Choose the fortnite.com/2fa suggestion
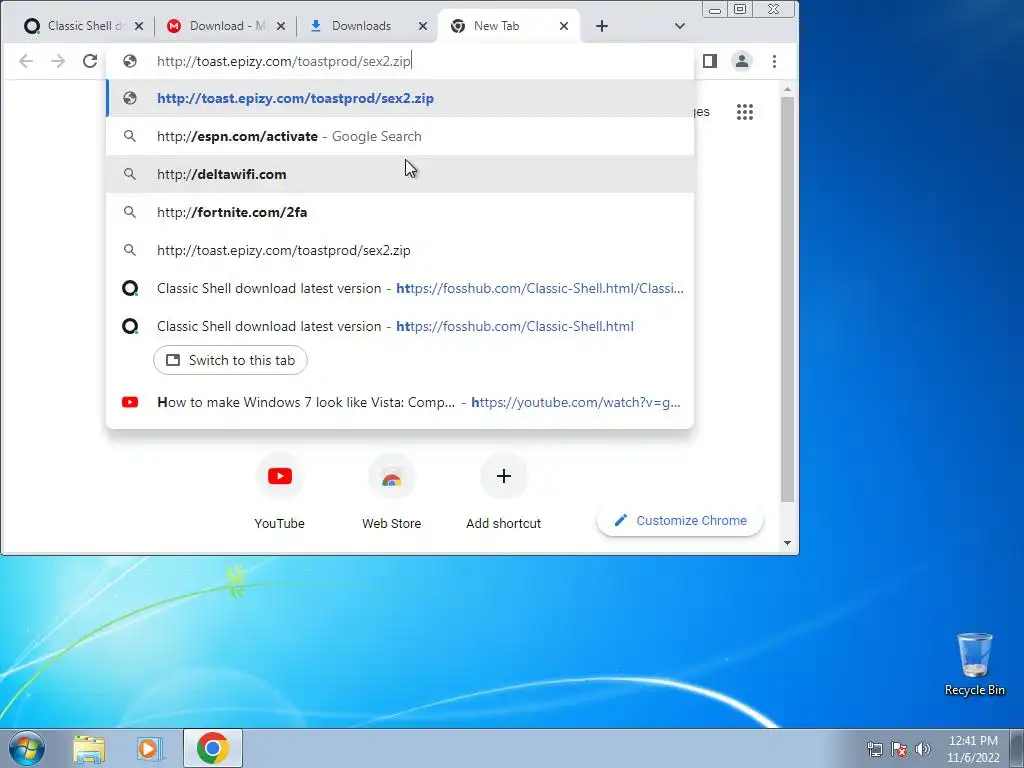This screenshot has width=1024, height=768. pos(400,212)
